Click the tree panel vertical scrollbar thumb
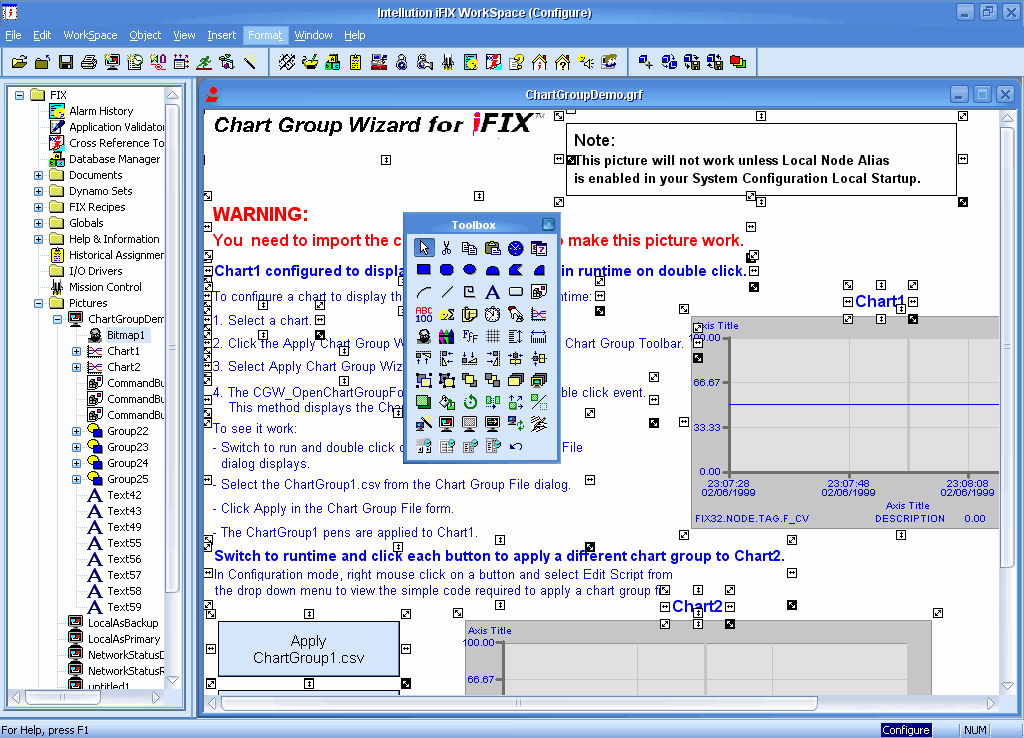Viewport: 1024px width, 738px height. click(x=172, y=348)
